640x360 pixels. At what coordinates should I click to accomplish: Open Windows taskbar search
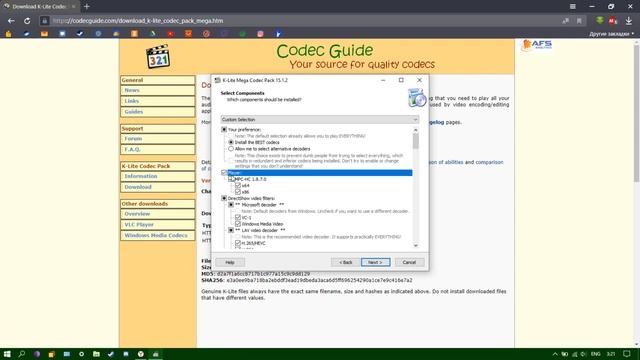click(22, 354)
